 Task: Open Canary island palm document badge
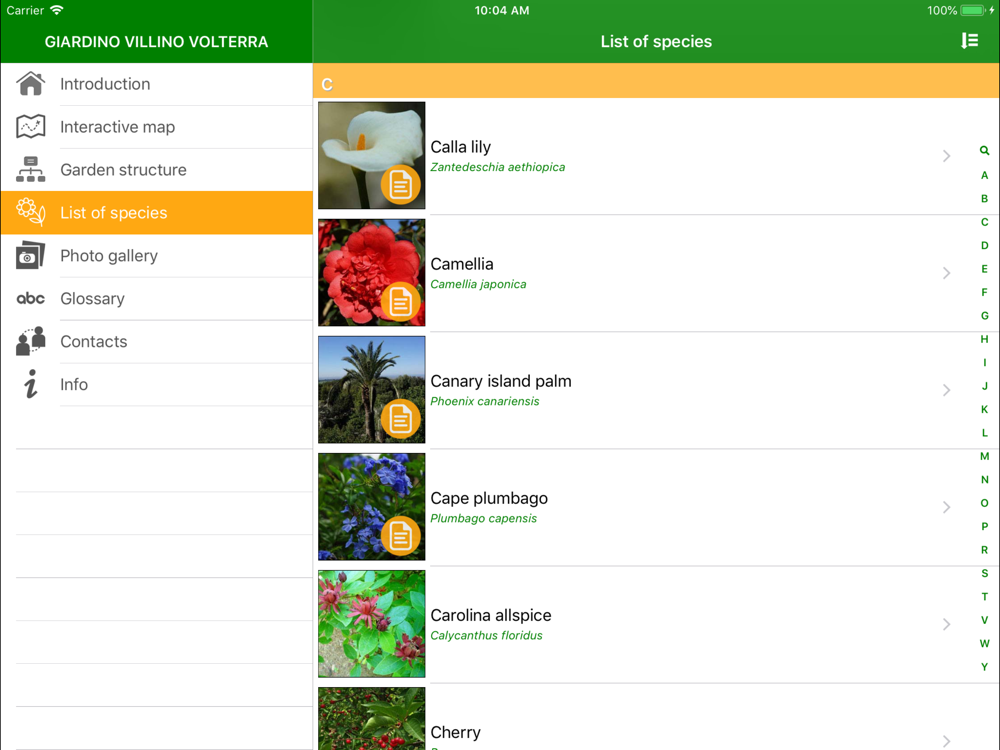coord(401,419)
